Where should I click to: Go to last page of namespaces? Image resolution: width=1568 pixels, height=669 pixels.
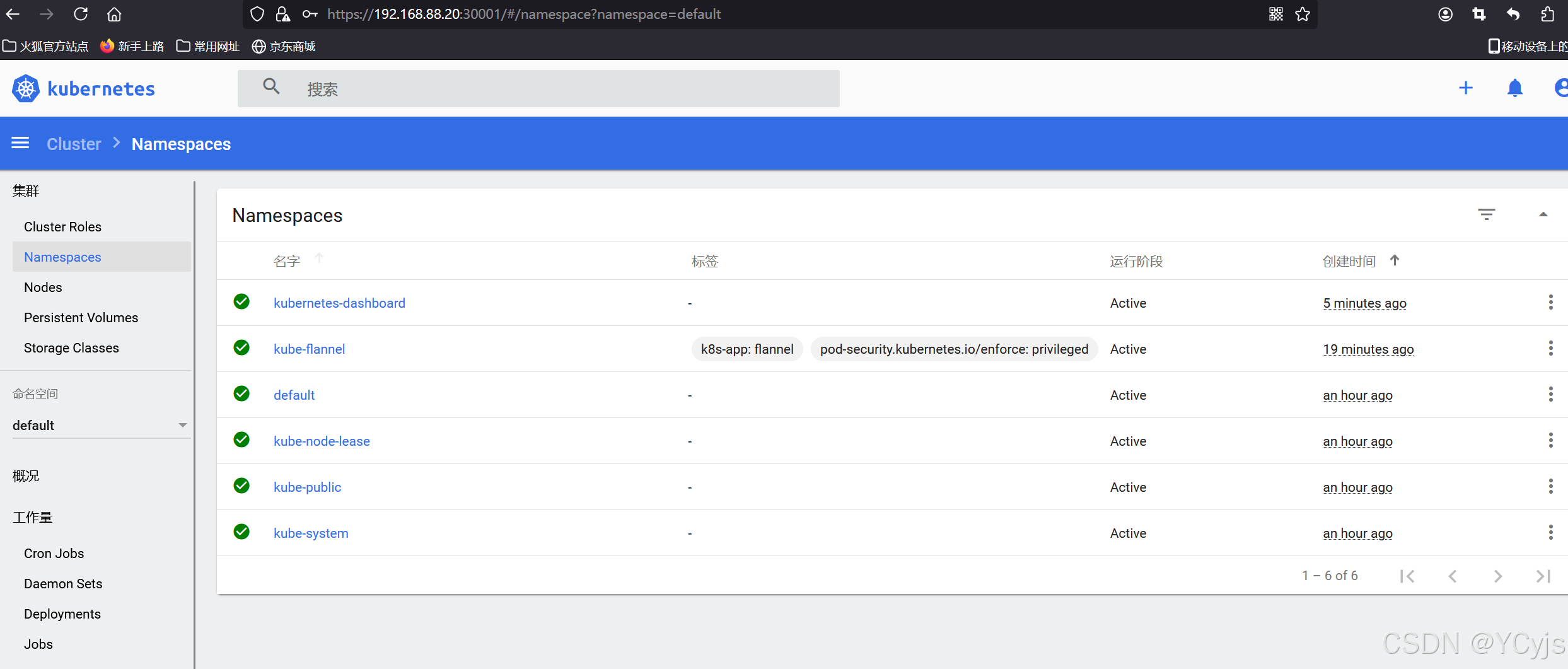tap(1543, 576)
